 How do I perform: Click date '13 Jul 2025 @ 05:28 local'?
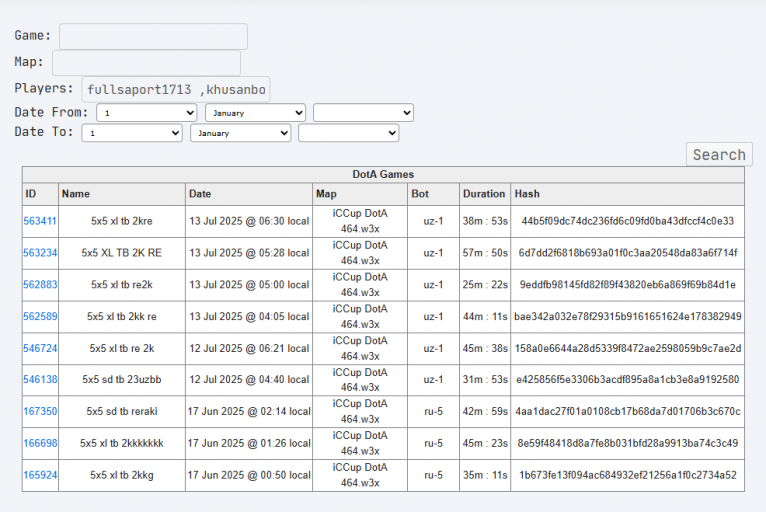click(x=249, y=253)
